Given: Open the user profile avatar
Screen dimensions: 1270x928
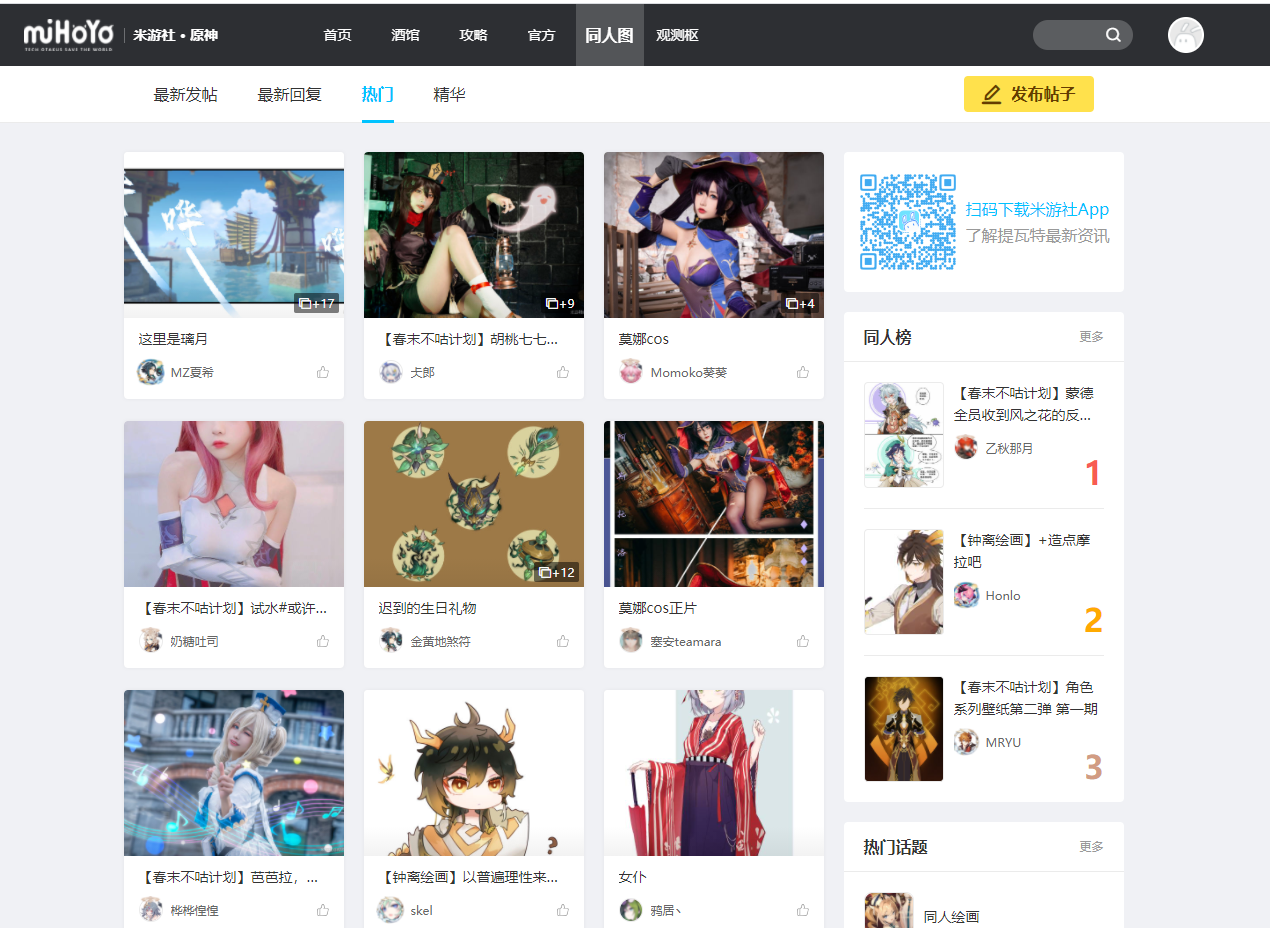Looking at the screenshot, I should coord(1186,35).
